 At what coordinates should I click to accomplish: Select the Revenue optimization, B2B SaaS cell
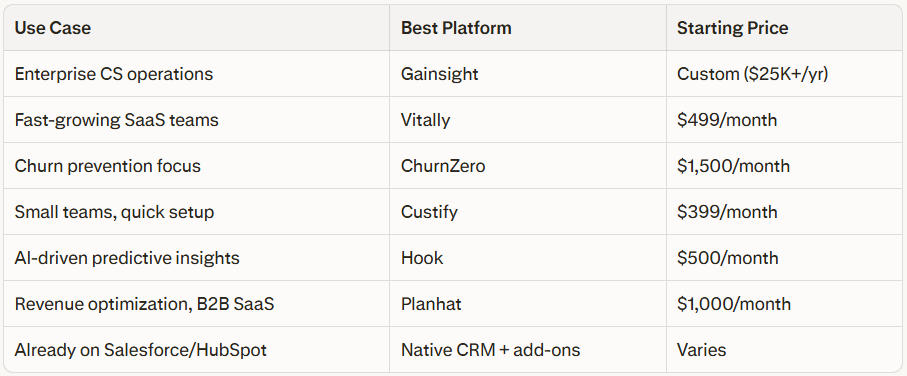click(x=196, y=304)
